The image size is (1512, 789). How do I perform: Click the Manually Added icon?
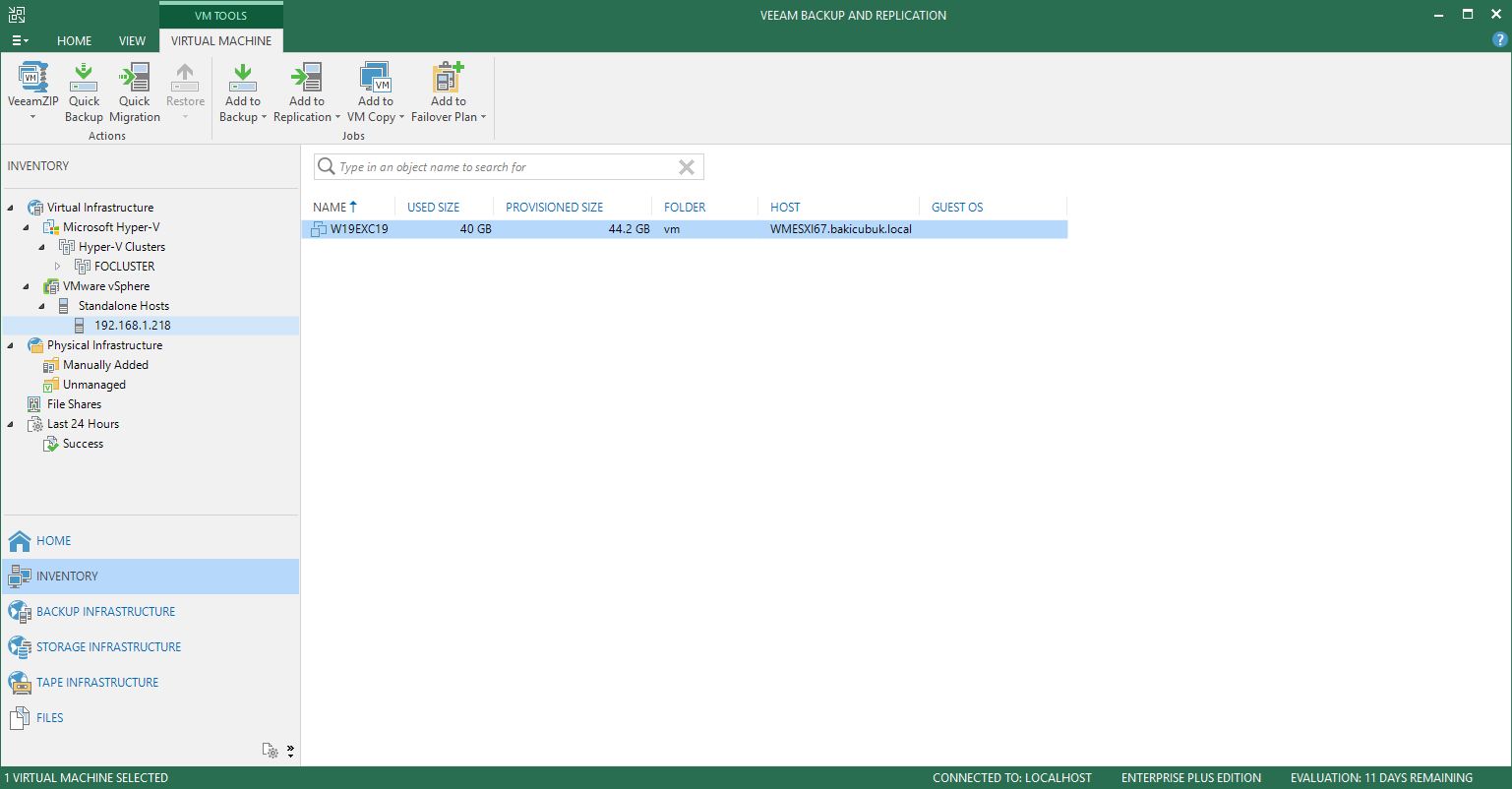click(x=51, y=365)
